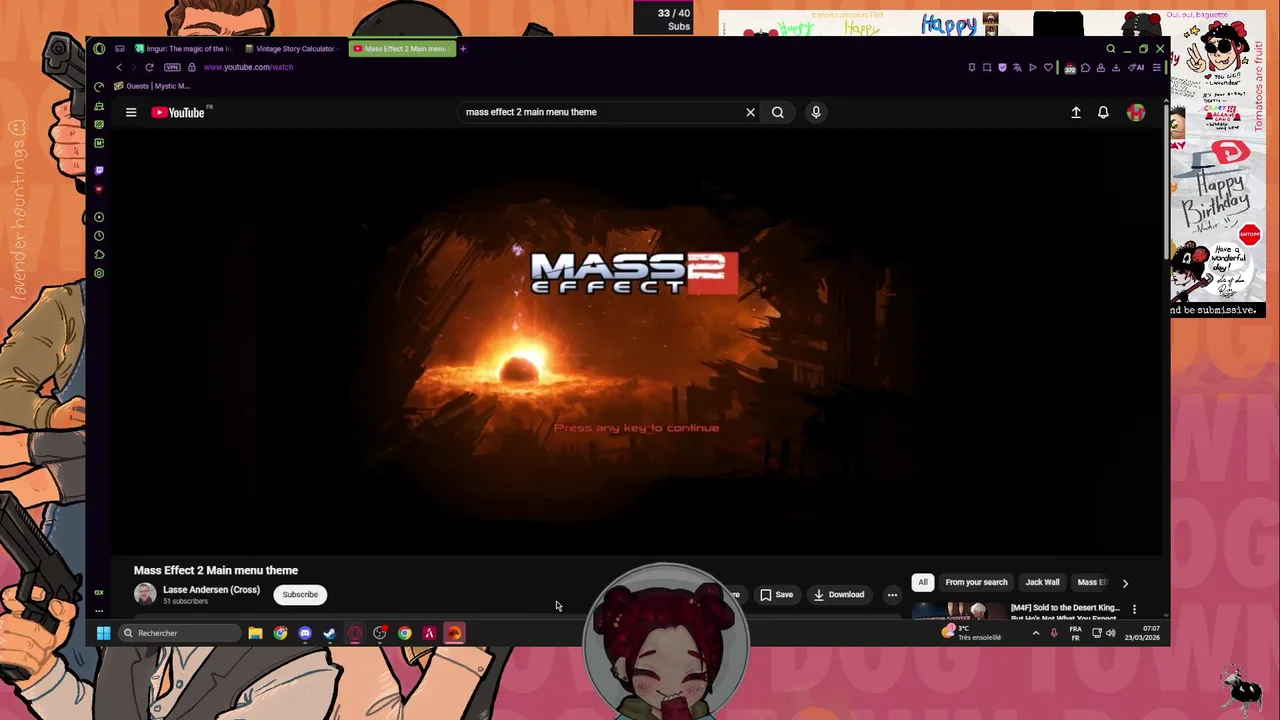
Task: Open the Guests | Mystic M... bookmark
Action: [x=152, y=86]
